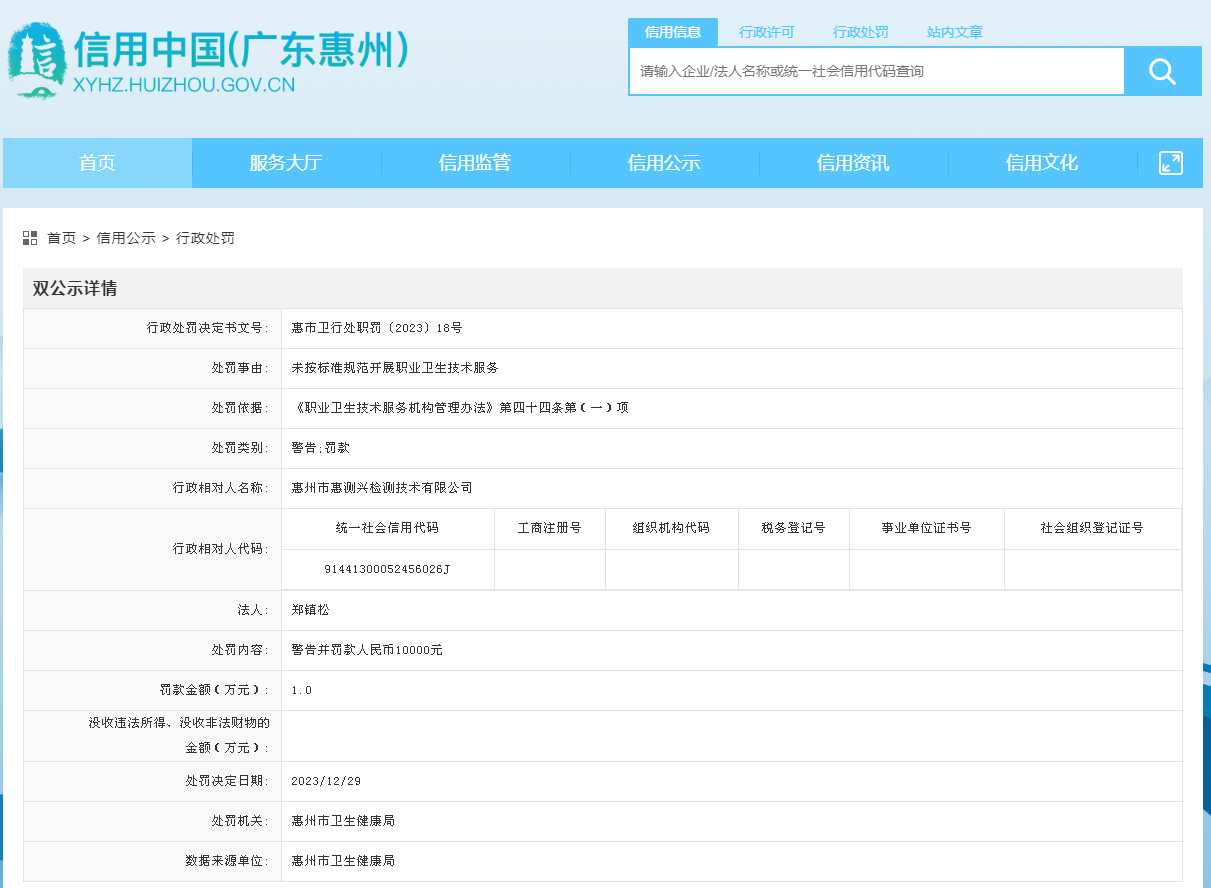Click the 社会组织登记证号 column header

point(1092,528)
